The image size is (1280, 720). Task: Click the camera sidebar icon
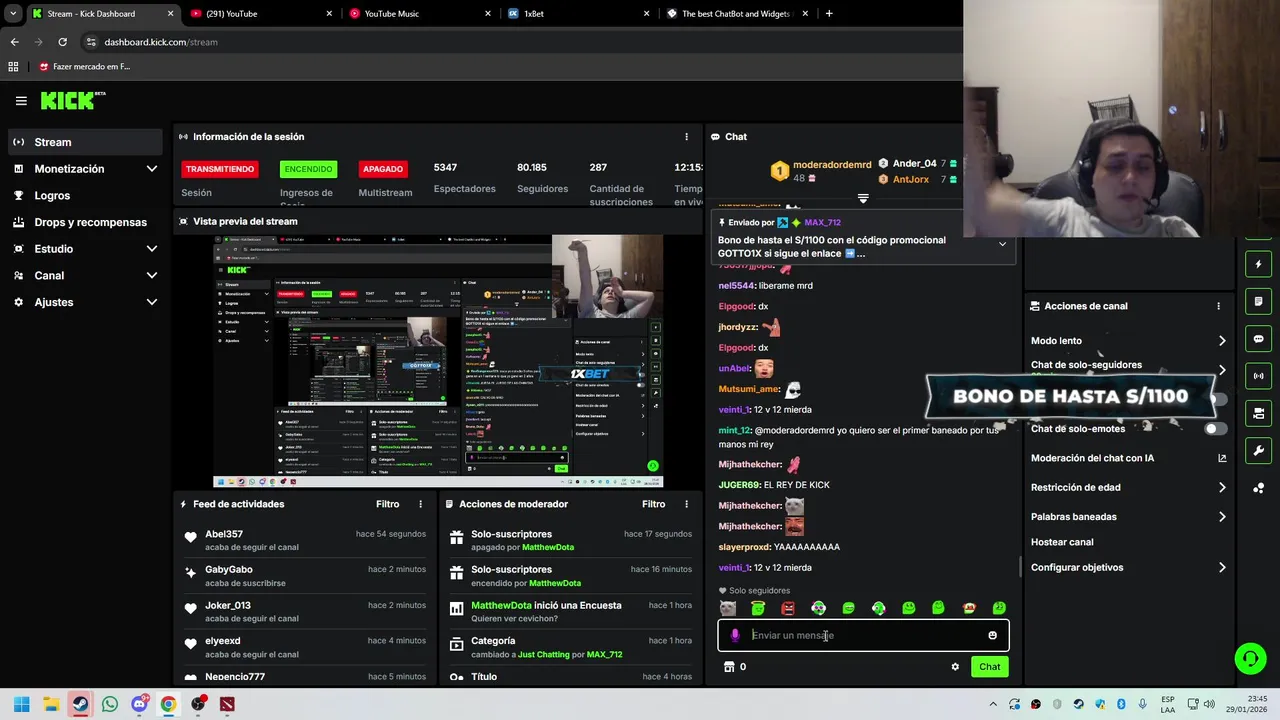coord(1258,413)
